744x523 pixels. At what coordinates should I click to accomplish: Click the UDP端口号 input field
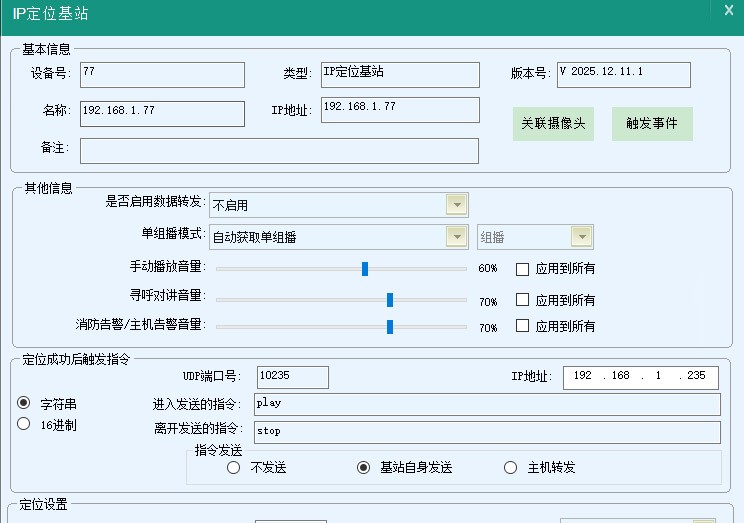point(292,377)
